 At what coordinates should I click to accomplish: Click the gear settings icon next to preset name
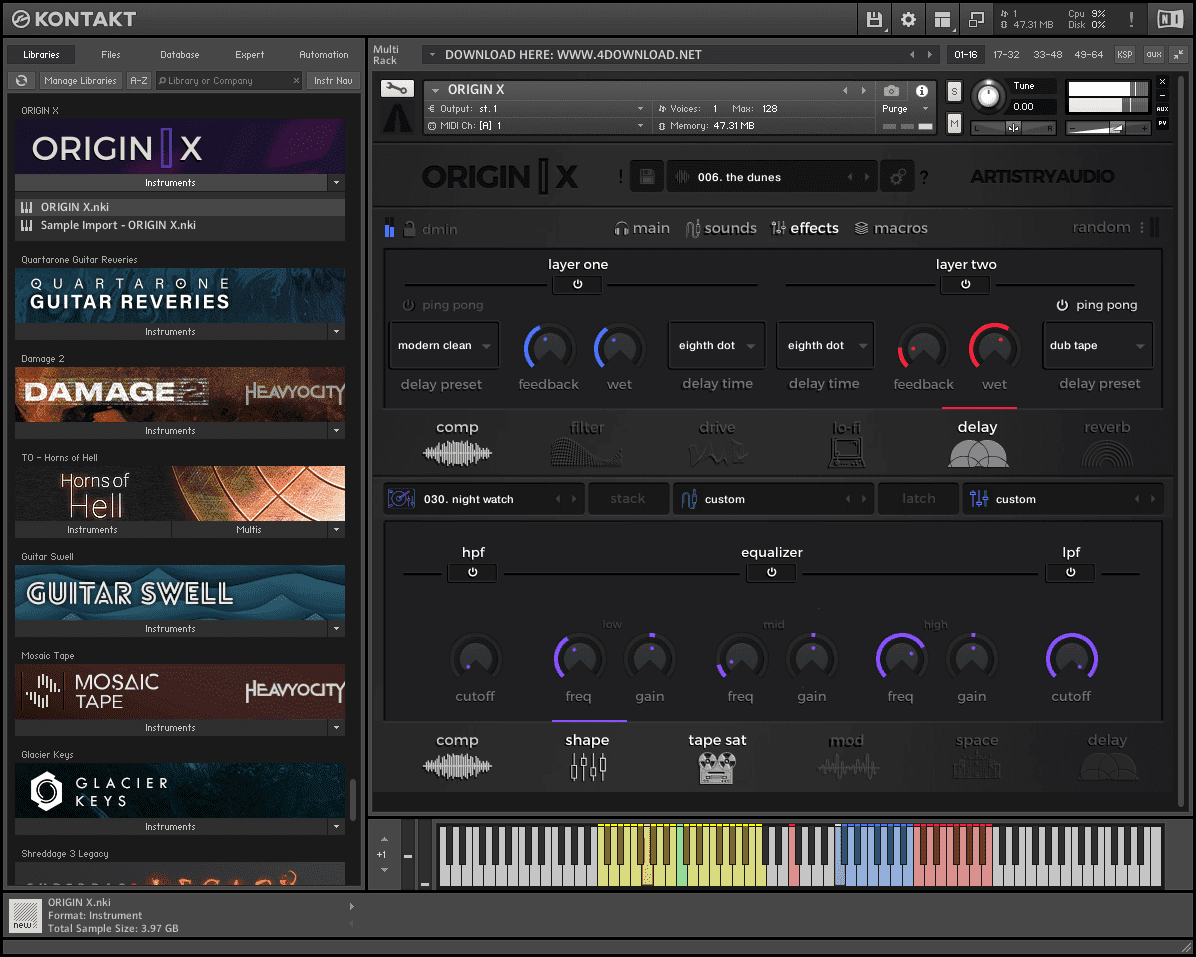897,177
